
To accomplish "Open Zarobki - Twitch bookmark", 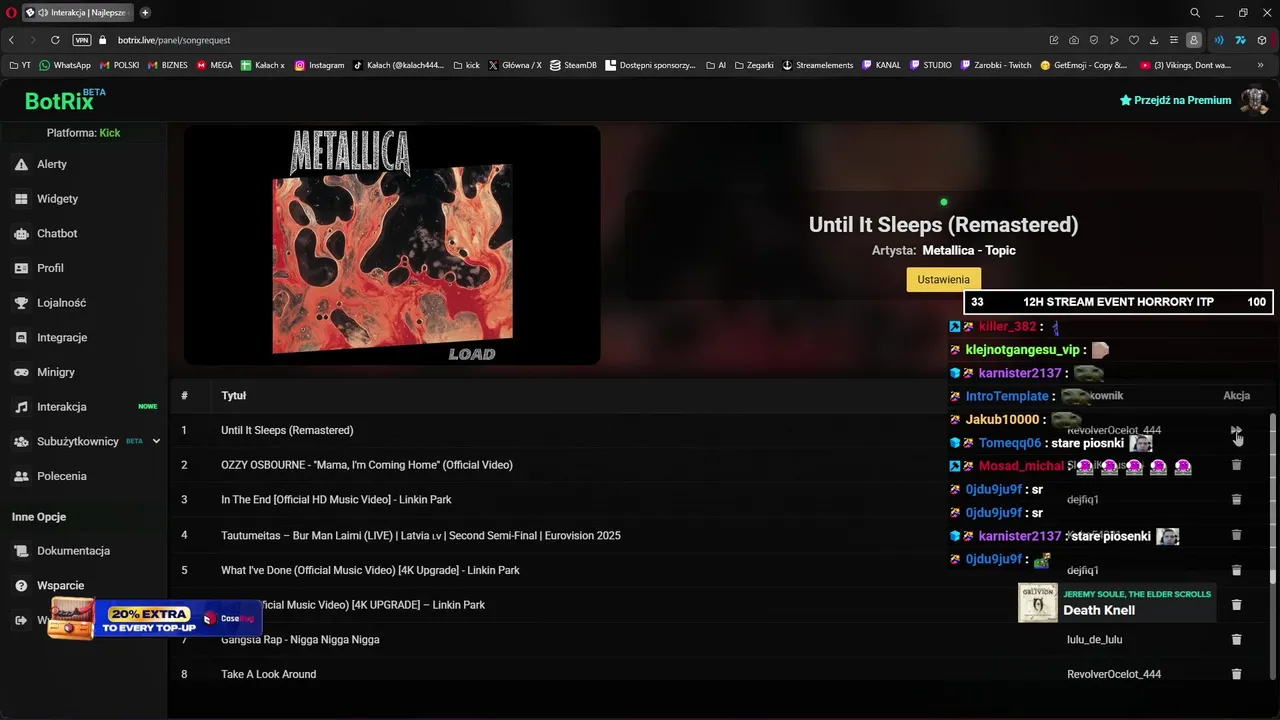I will 996,65.
